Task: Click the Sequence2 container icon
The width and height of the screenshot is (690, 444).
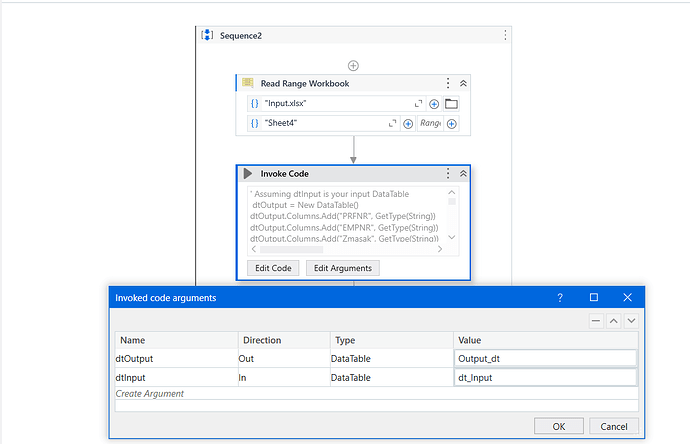Action: [207, 35]
